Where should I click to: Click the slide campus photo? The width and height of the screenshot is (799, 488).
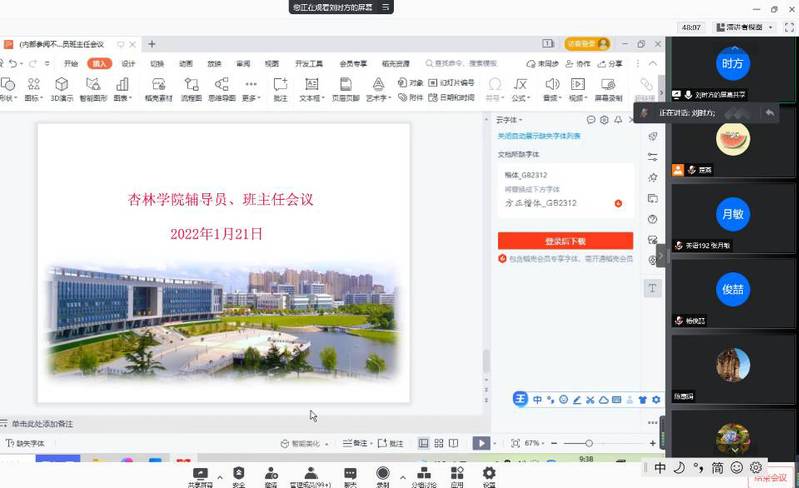222,321
